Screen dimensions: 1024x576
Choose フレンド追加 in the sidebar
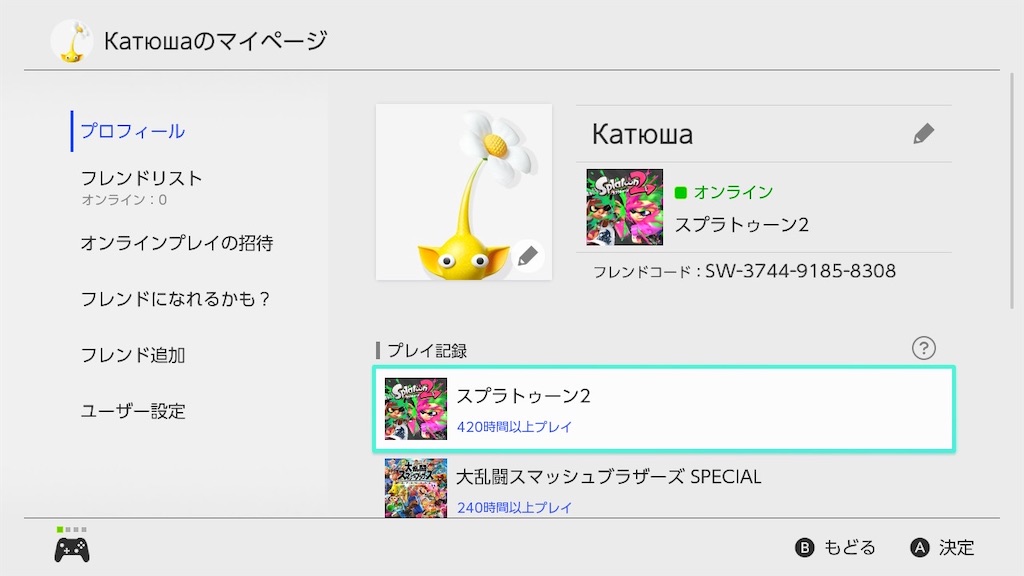133,355
